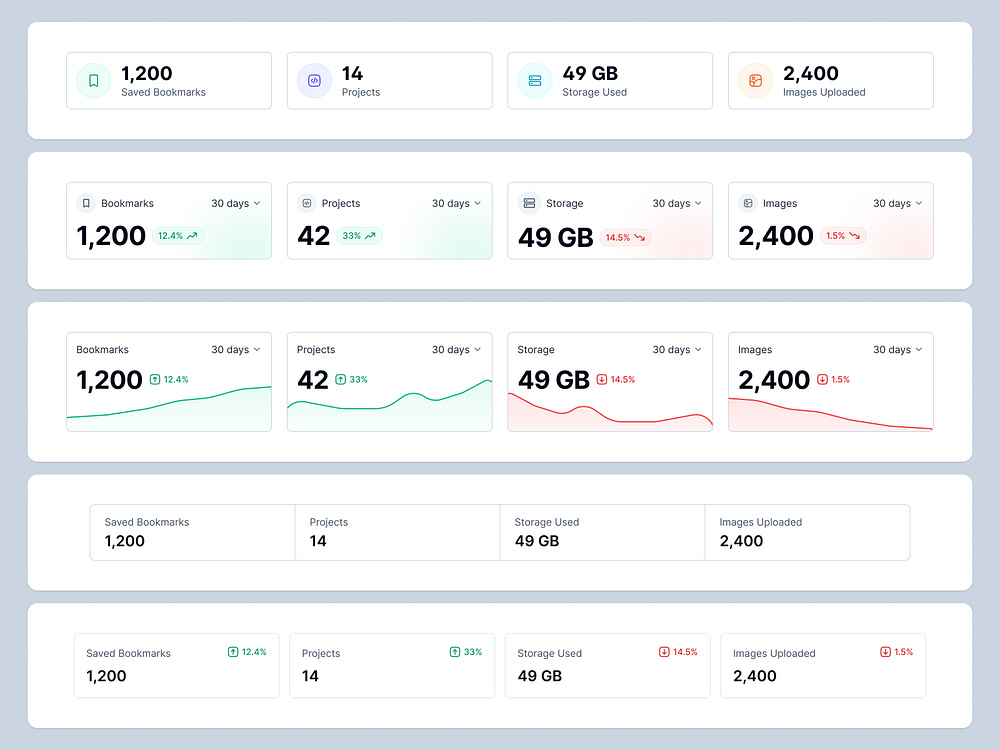
Task: Open the 30 days dropdown on the Bookmarks card
Action: pyautogui.click(x=236, y=203)
